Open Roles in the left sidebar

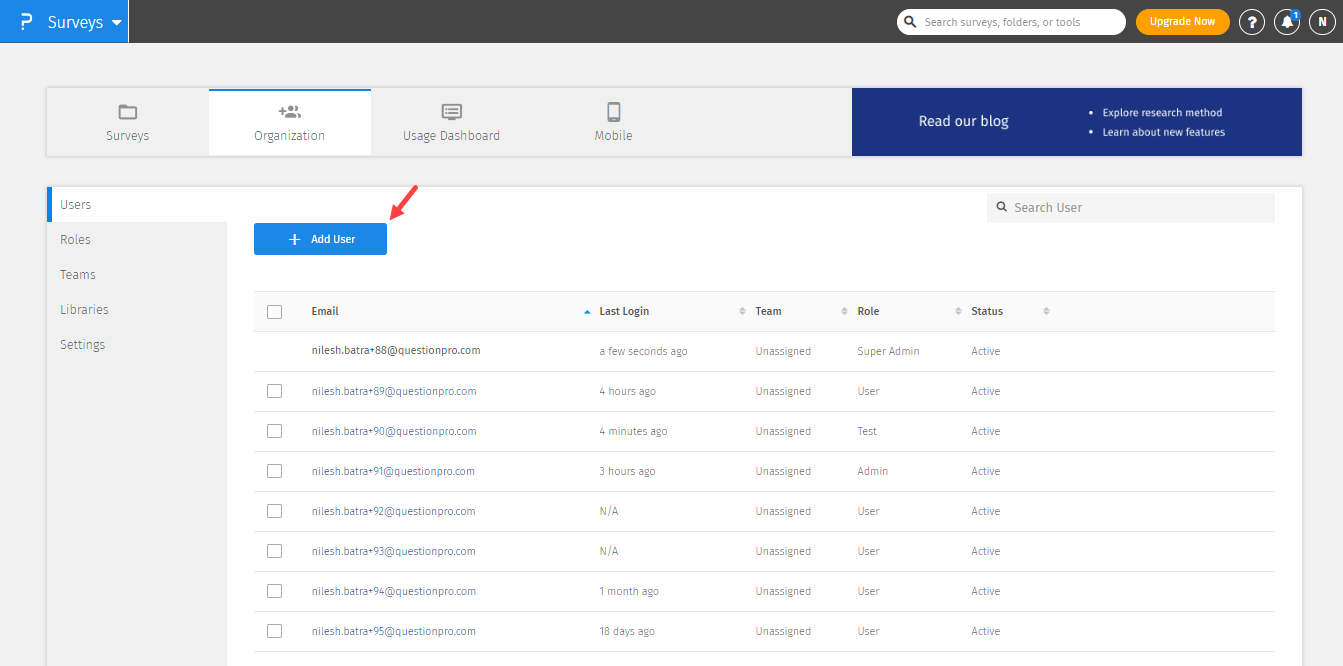click(x=75, y=239)
